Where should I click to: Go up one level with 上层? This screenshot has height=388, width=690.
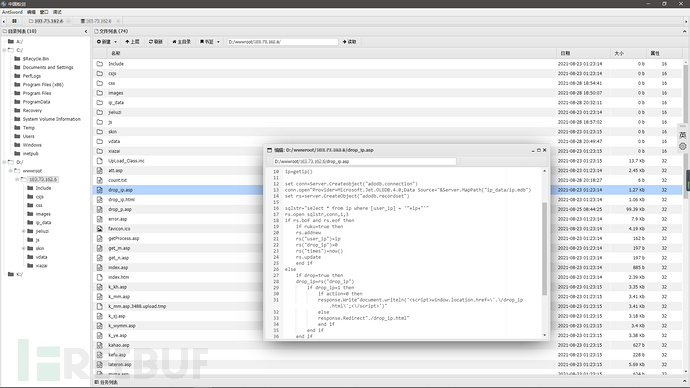132,42
